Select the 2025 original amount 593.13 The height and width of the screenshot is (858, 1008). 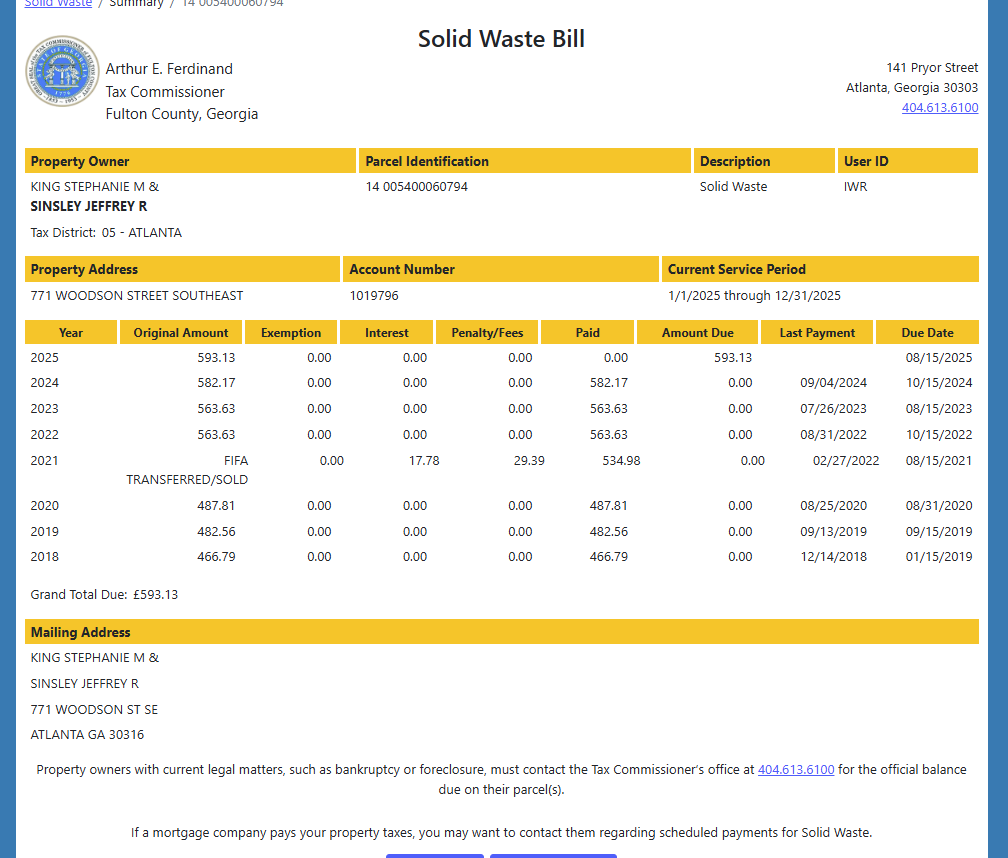[216, 358]
